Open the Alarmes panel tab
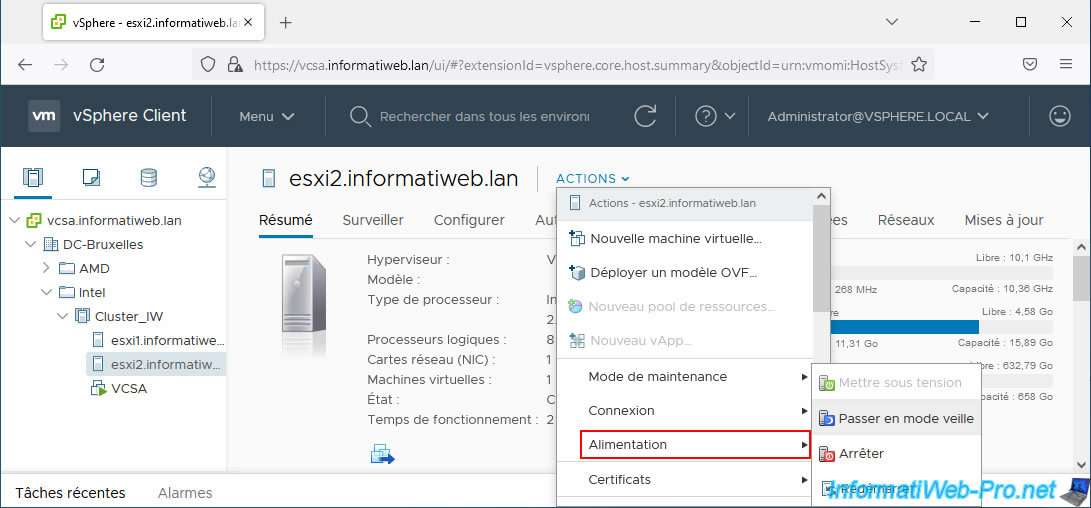The width and height of the screenshot is (1091, 508). 185,492
